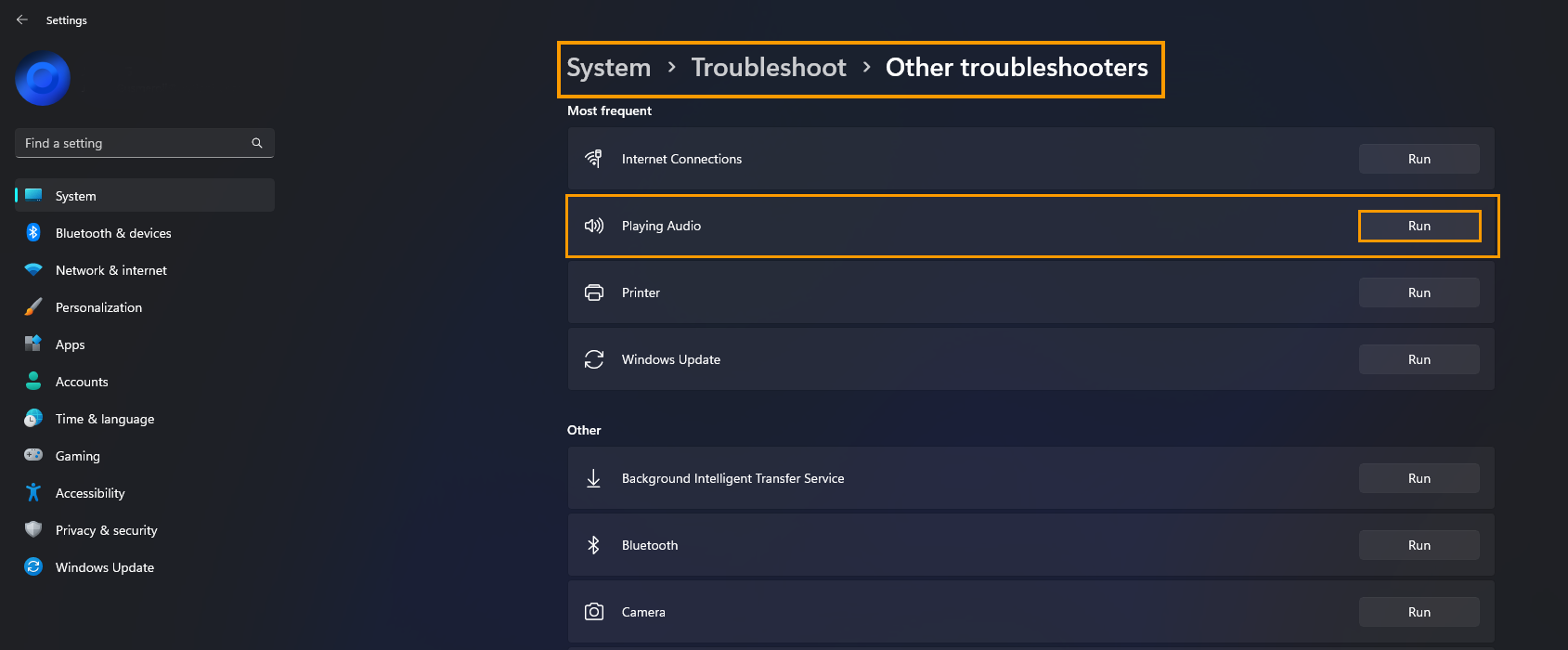Go to Accessibility settings
The image size is (1568, 650).
145,492
